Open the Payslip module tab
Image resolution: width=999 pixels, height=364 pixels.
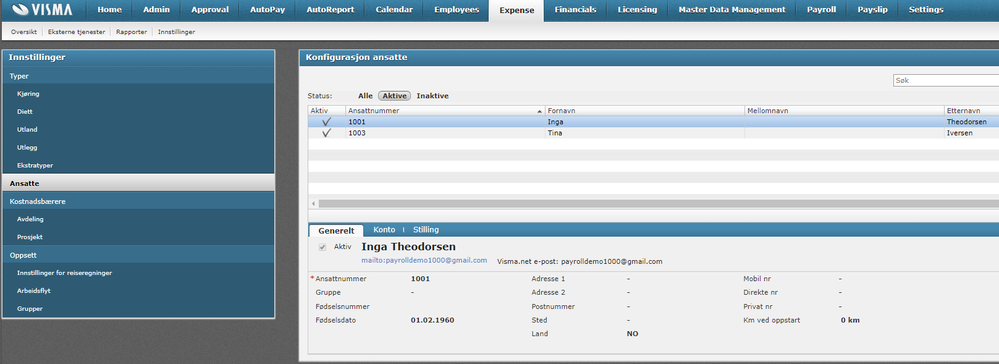pos(872,10)
